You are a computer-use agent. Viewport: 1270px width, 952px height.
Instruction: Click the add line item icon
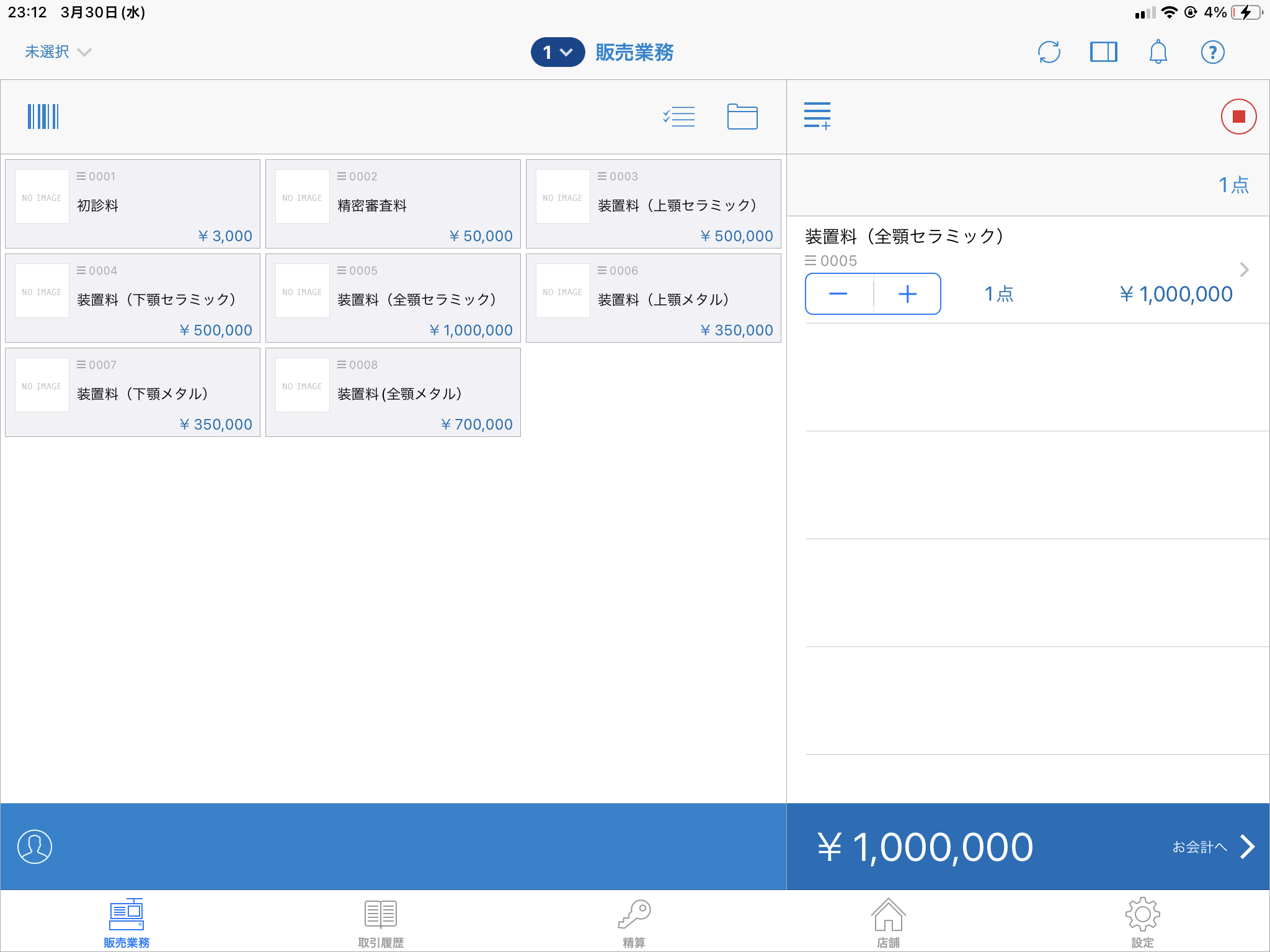coord(817,116)
